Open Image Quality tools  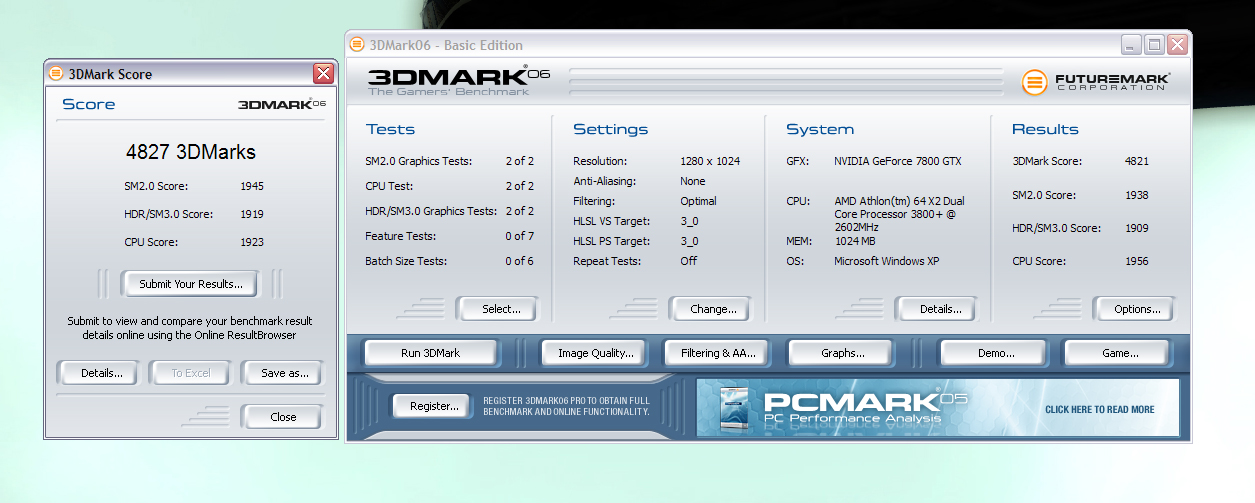tap(596, 352)
